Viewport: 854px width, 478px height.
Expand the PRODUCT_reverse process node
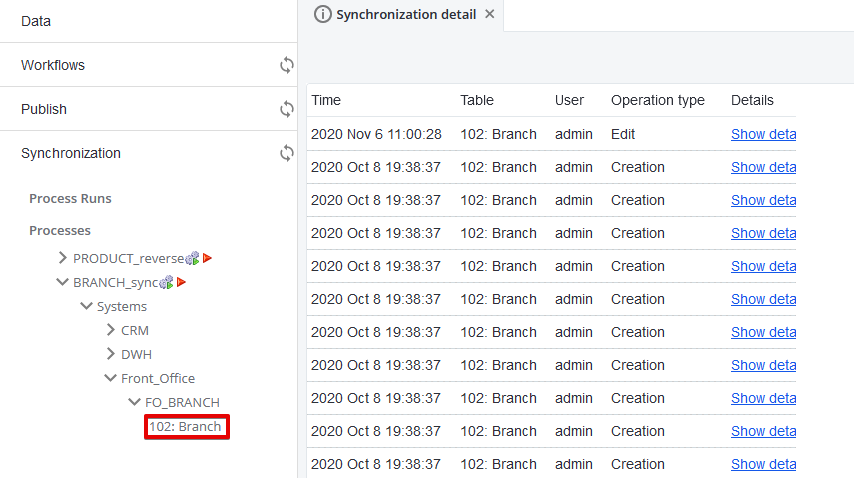63,258
